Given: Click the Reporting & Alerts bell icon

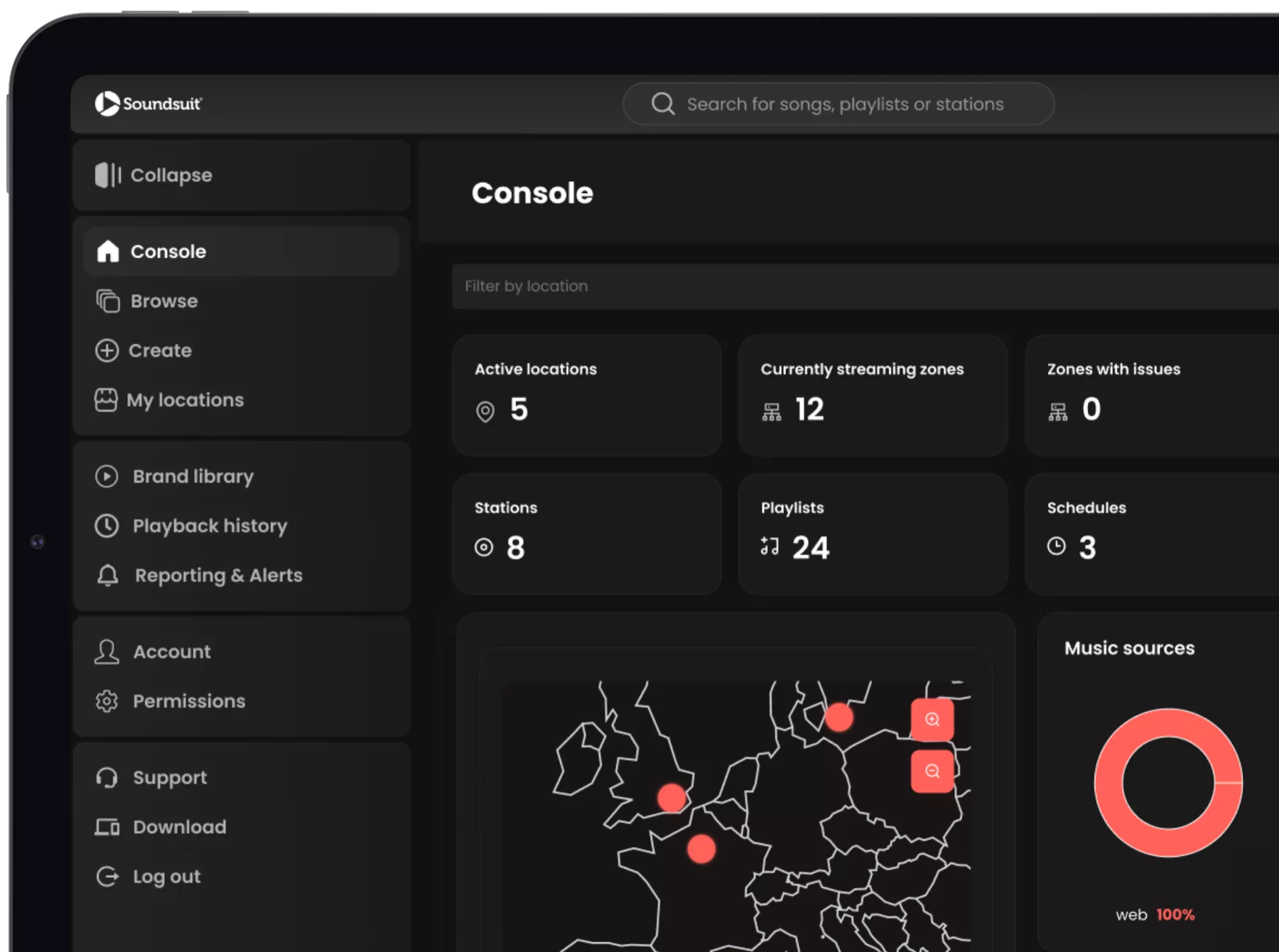Looking at the screenshot, I should tap(109, 575).
